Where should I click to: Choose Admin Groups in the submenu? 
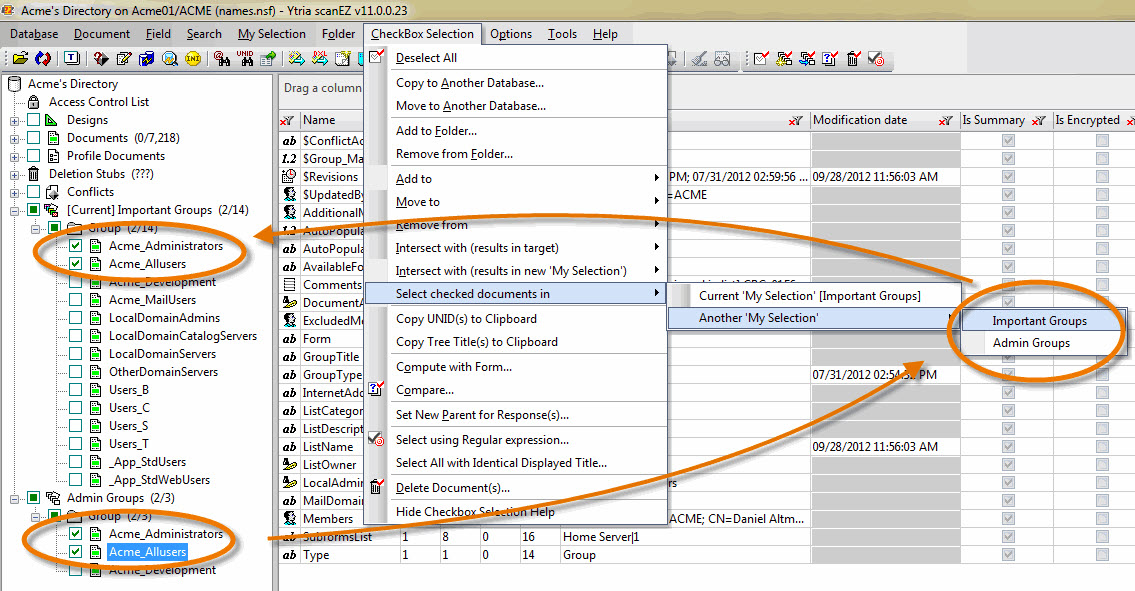click(1030, 343)
